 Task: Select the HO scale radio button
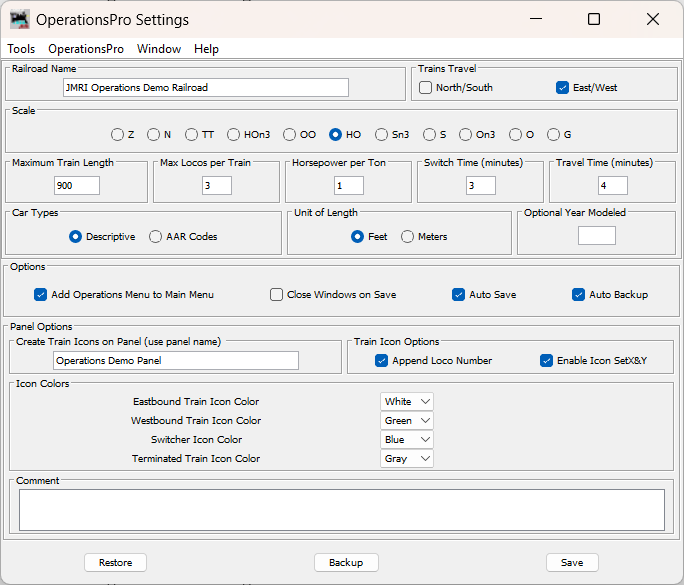[x=335, y=134]
